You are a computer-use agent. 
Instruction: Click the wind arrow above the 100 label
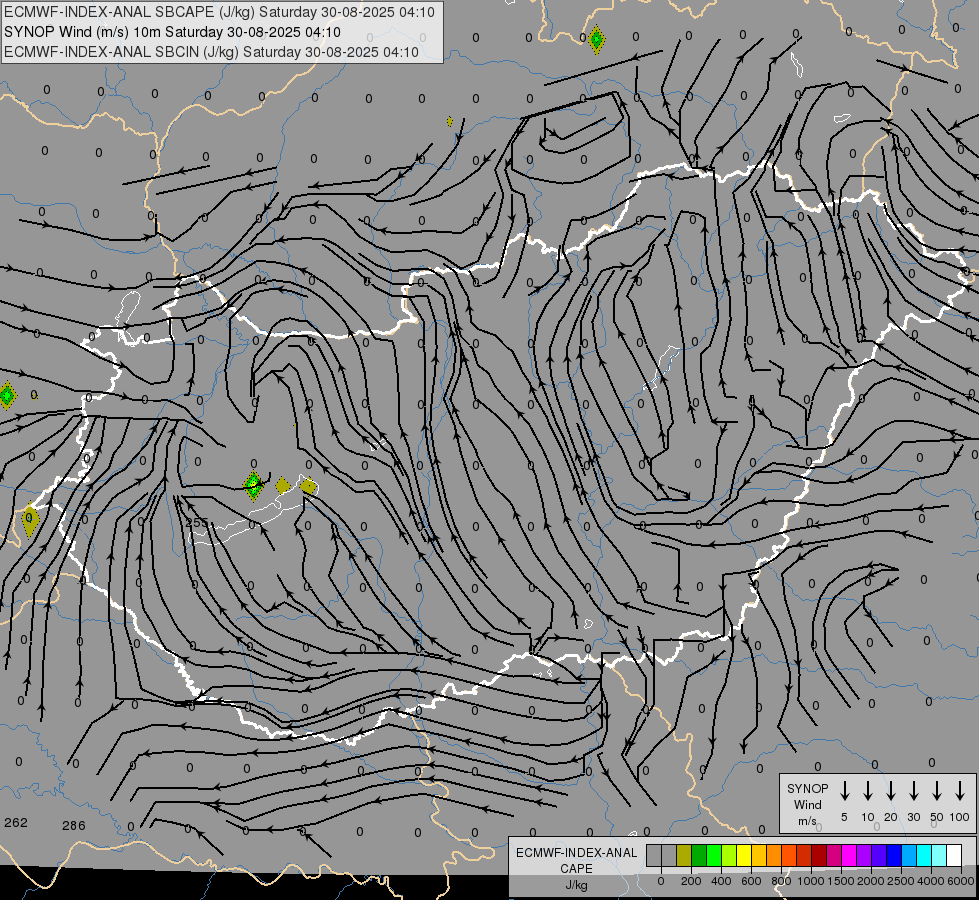(960, 791)
